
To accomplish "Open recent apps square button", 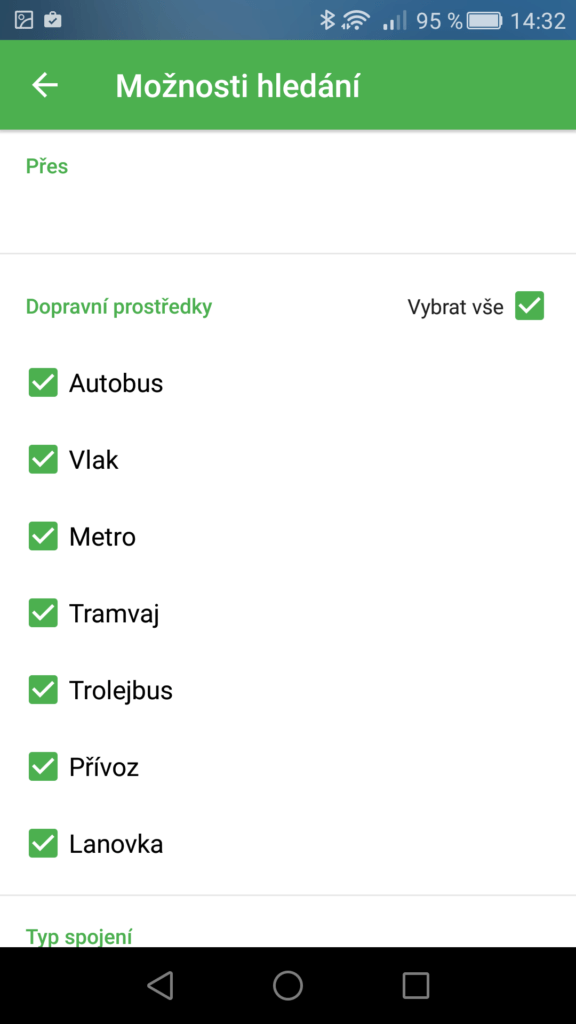I will pos(415,985).
